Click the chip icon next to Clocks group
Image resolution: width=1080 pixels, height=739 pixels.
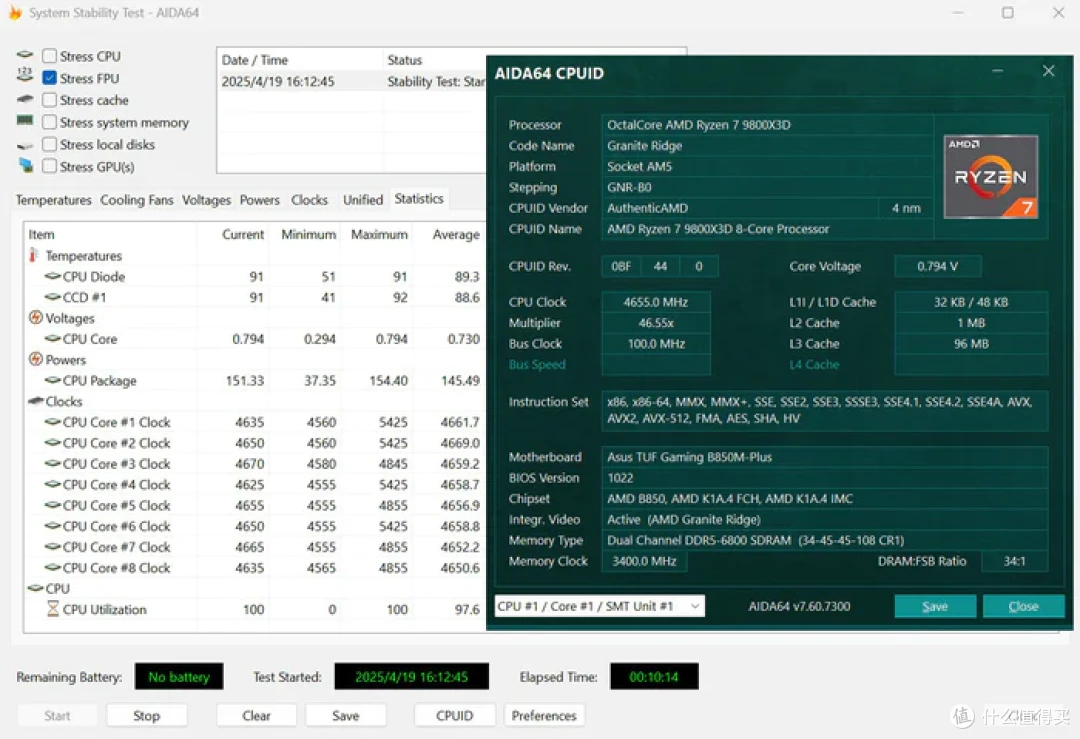pos(36,401)
